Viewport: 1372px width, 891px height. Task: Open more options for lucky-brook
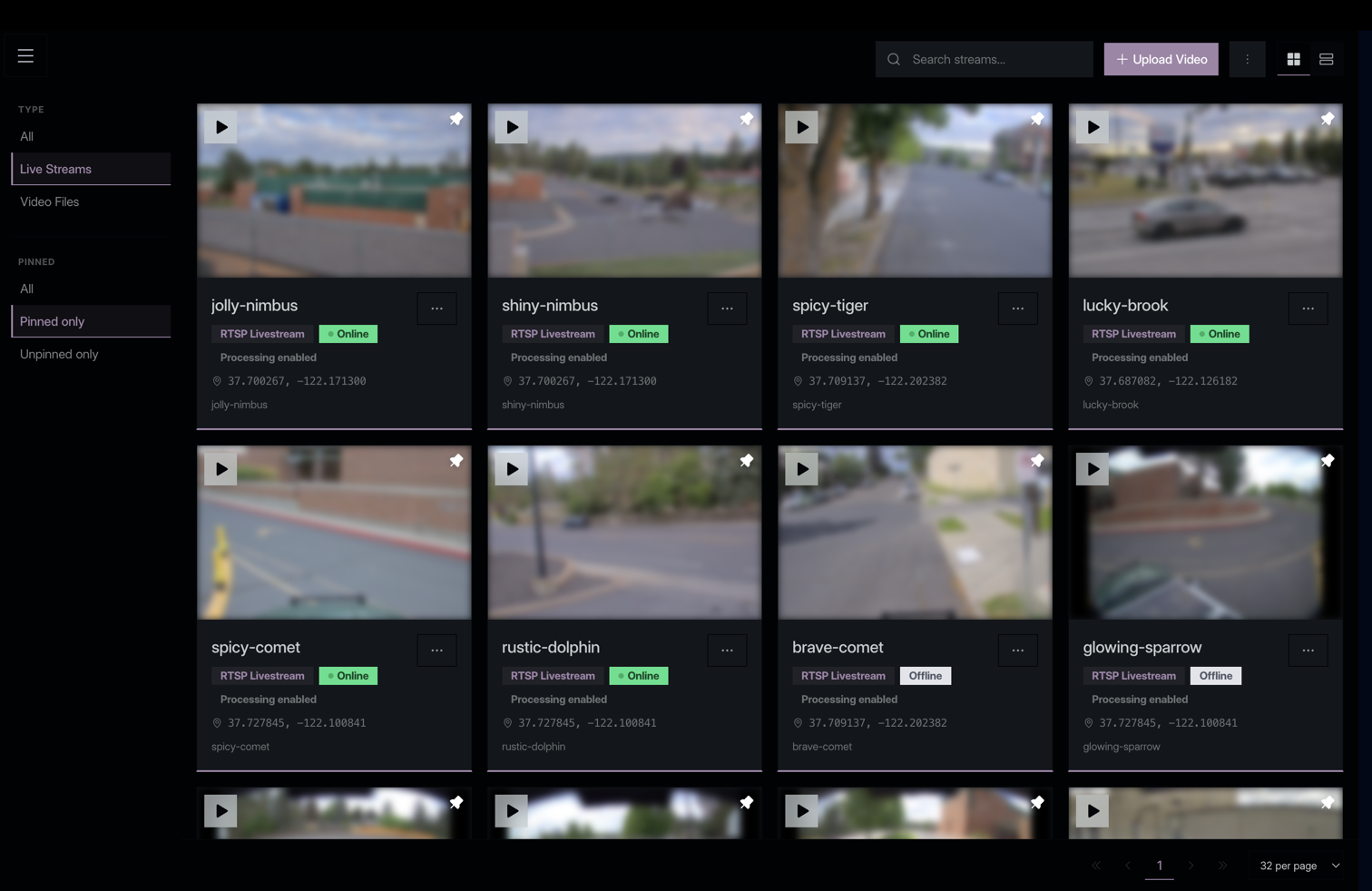tap(1308, 308)
